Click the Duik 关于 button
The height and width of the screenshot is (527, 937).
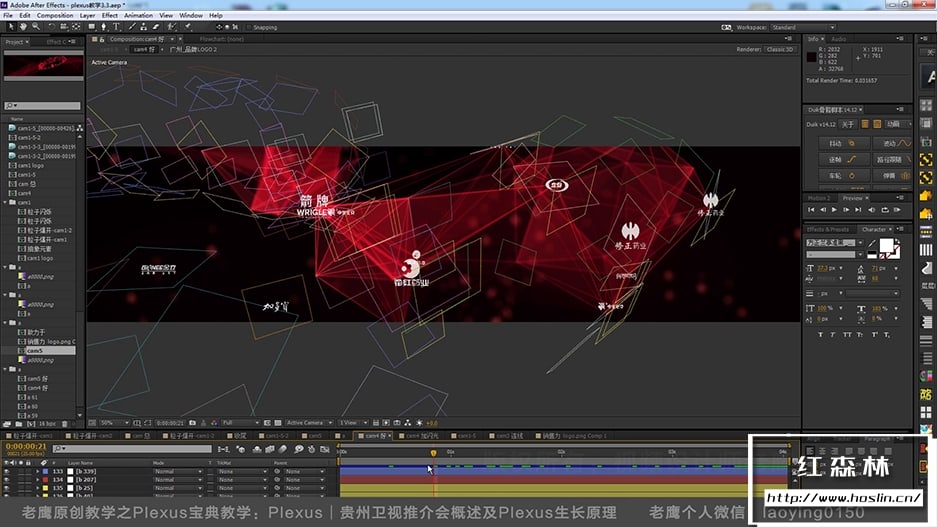(x=847, y=124)
